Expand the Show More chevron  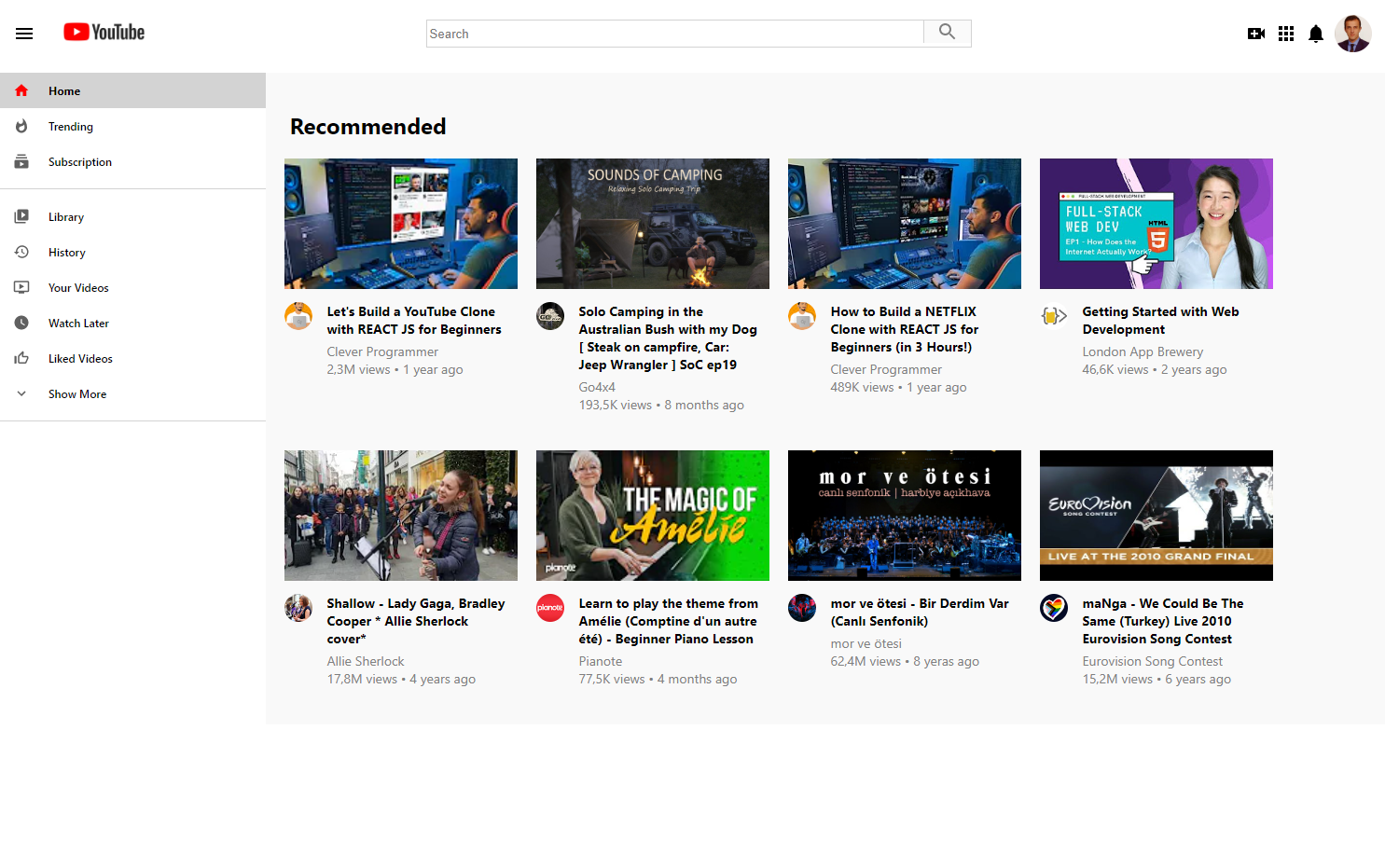click(21, 393)
